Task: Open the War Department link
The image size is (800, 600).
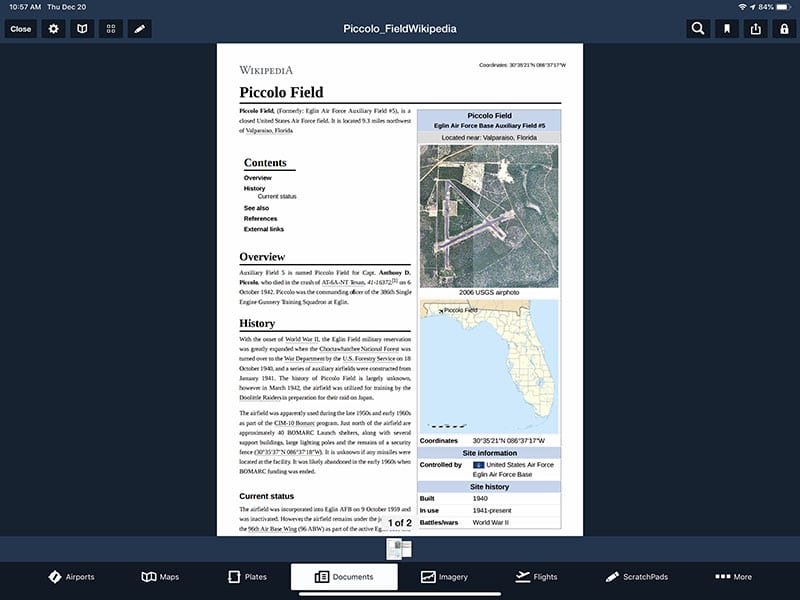Action: (304, 359)
